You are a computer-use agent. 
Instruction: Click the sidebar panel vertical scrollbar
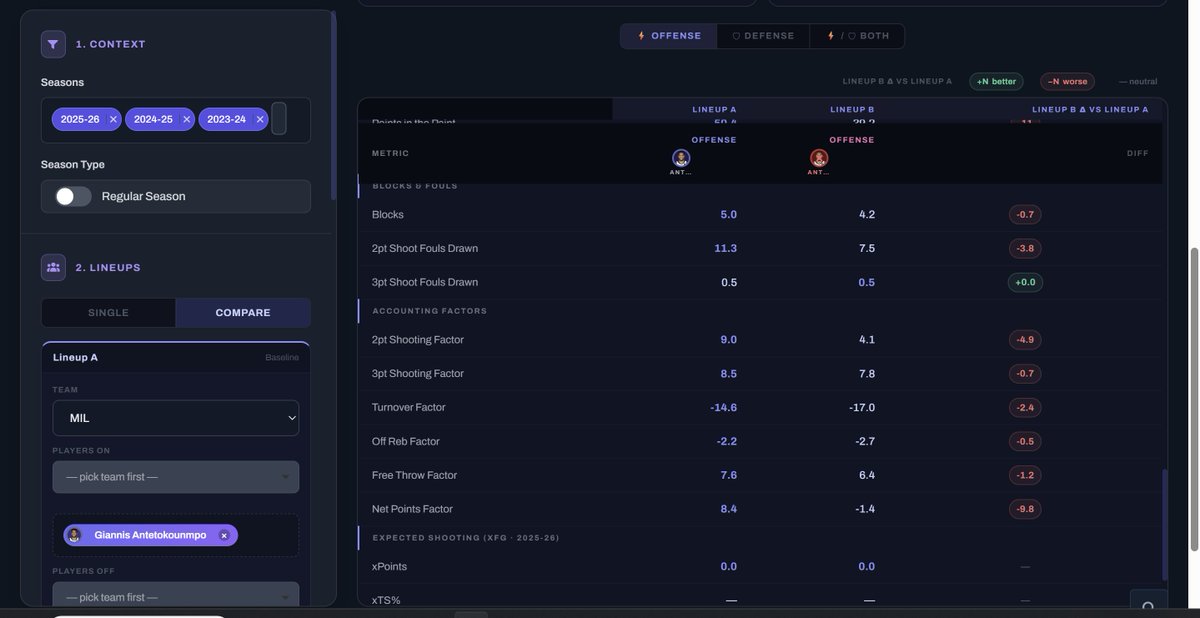pyautogui.click(x=333, y=108)
